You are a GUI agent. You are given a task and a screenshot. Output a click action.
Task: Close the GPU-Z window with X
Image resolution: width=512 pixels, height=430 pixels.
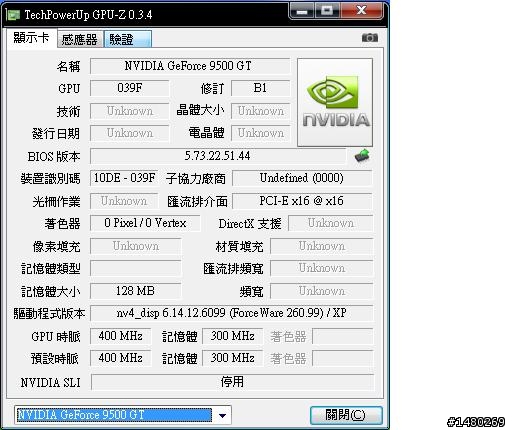(361, 11)
